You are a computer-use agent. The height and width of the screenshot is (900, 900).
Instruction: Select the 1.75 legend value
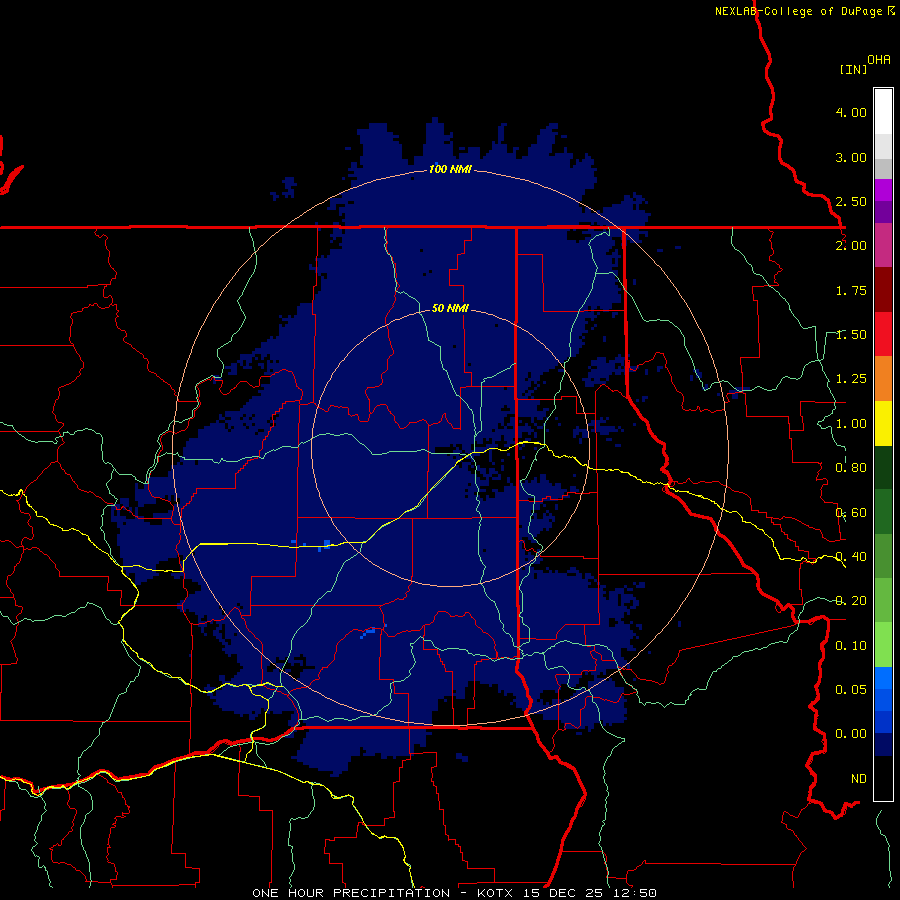[851, 290]
